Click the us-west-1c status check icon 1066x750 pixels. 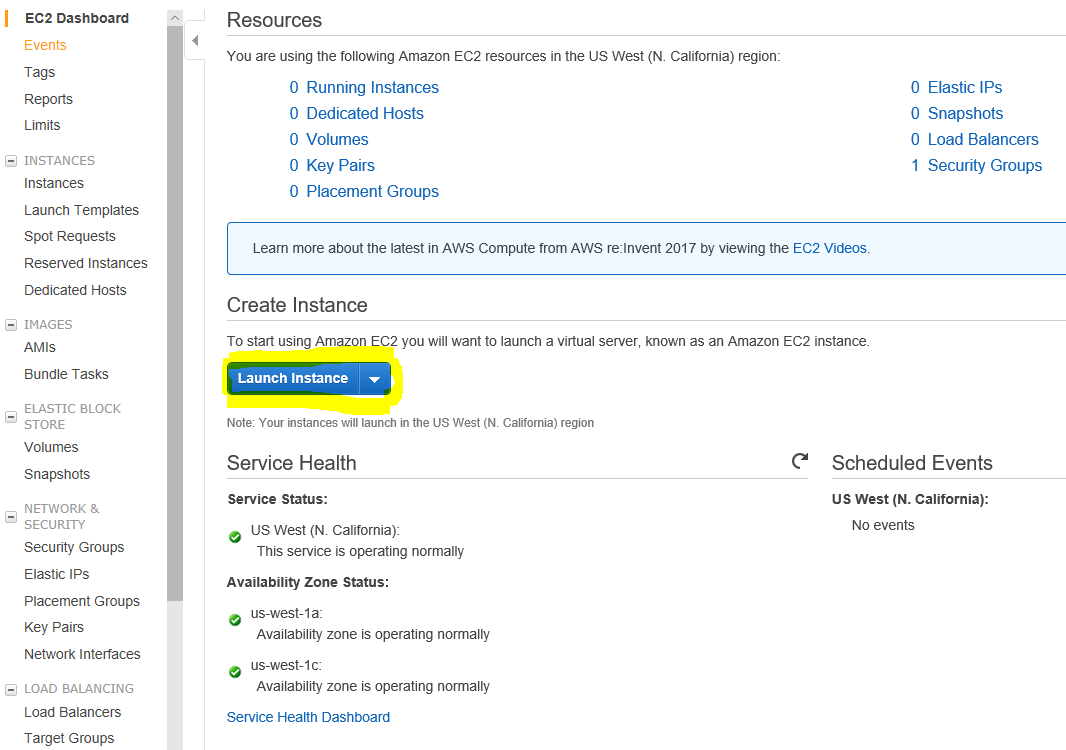pyautogui.click(x=235, y=672)
